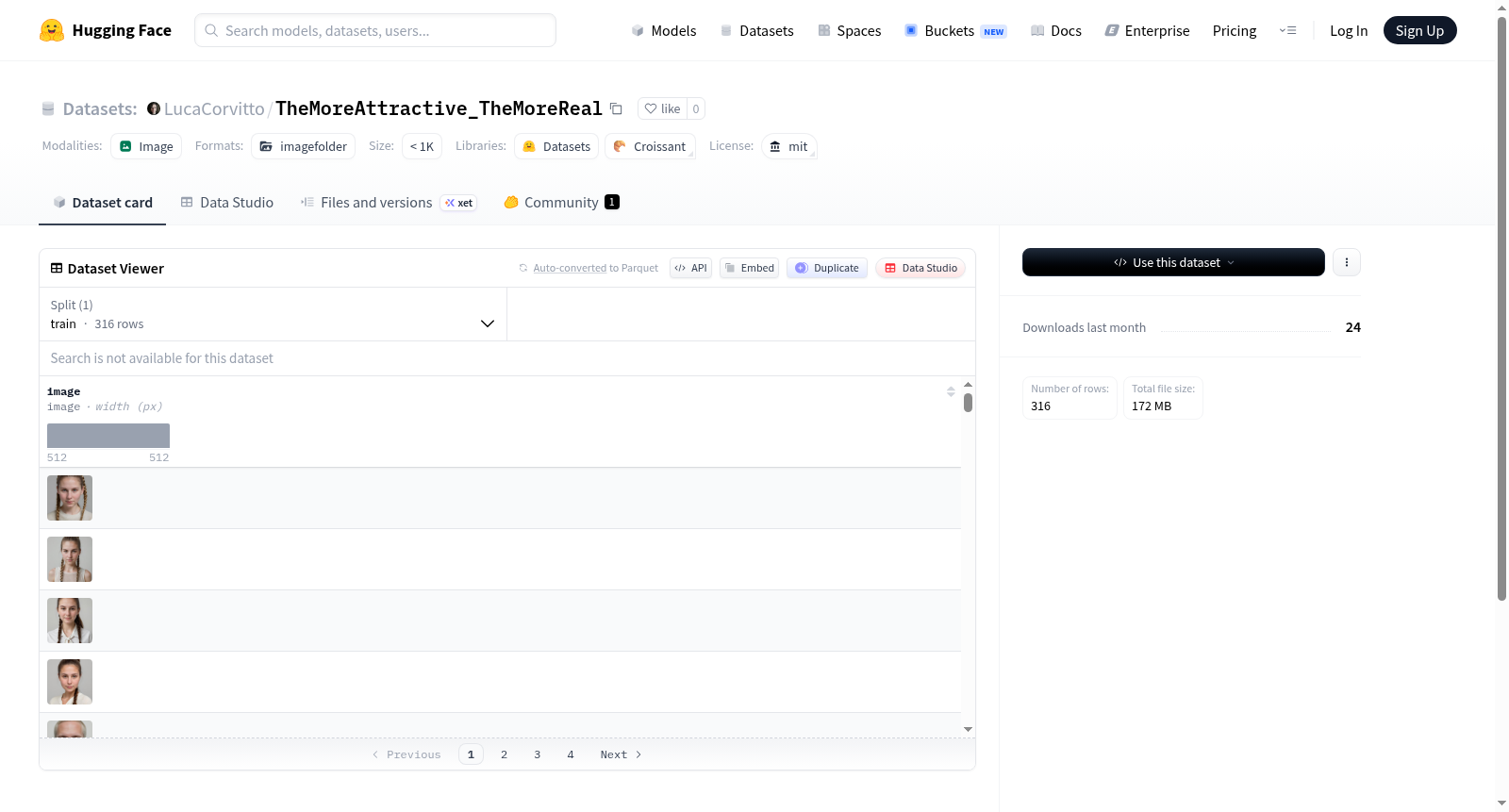This screenshot has width=1509, height=812.
Task: Expand the train split dropdown
Action: click(273, 314)
